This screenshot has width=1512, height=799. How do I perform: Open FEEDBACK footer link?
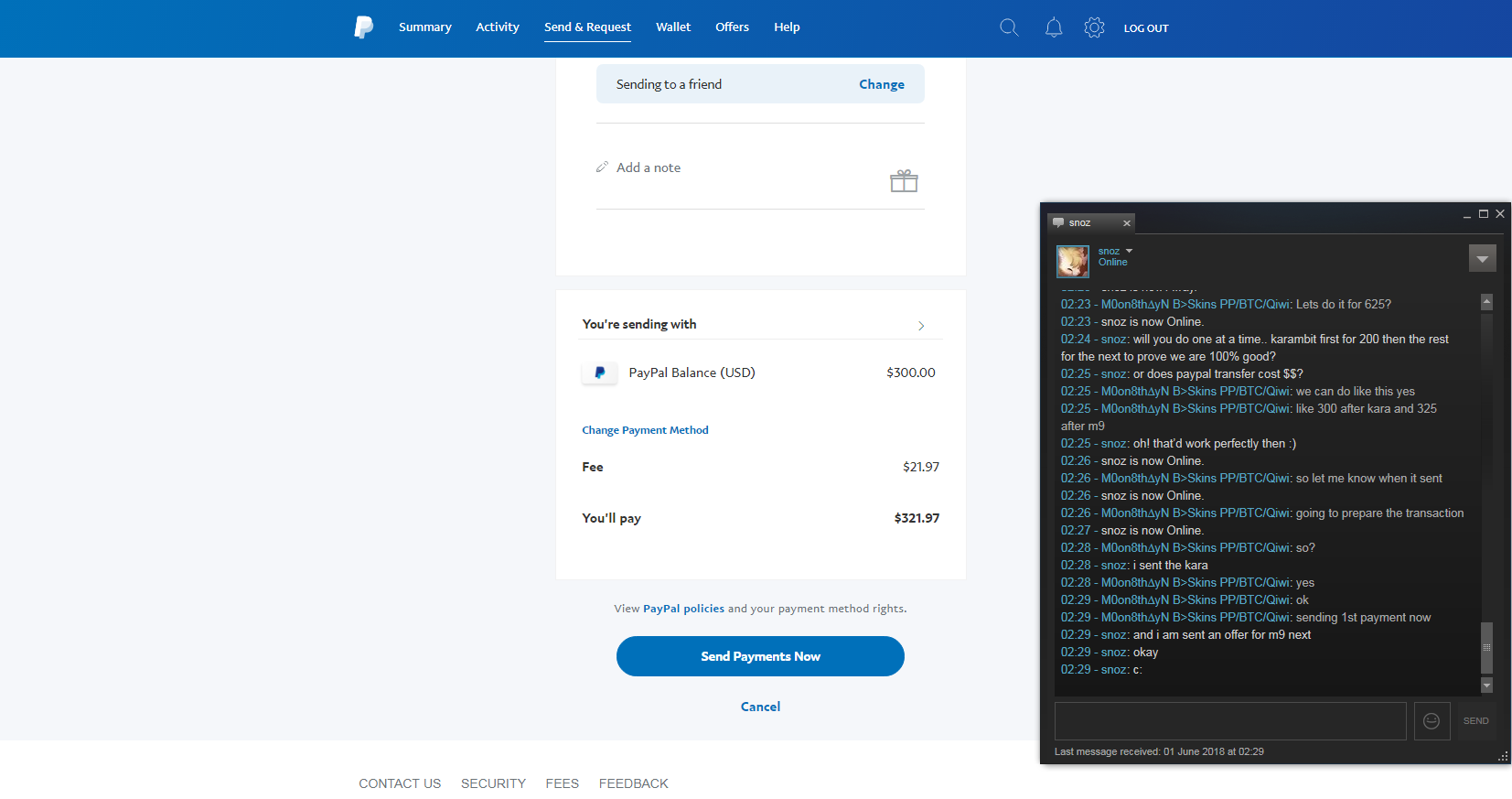634,783
